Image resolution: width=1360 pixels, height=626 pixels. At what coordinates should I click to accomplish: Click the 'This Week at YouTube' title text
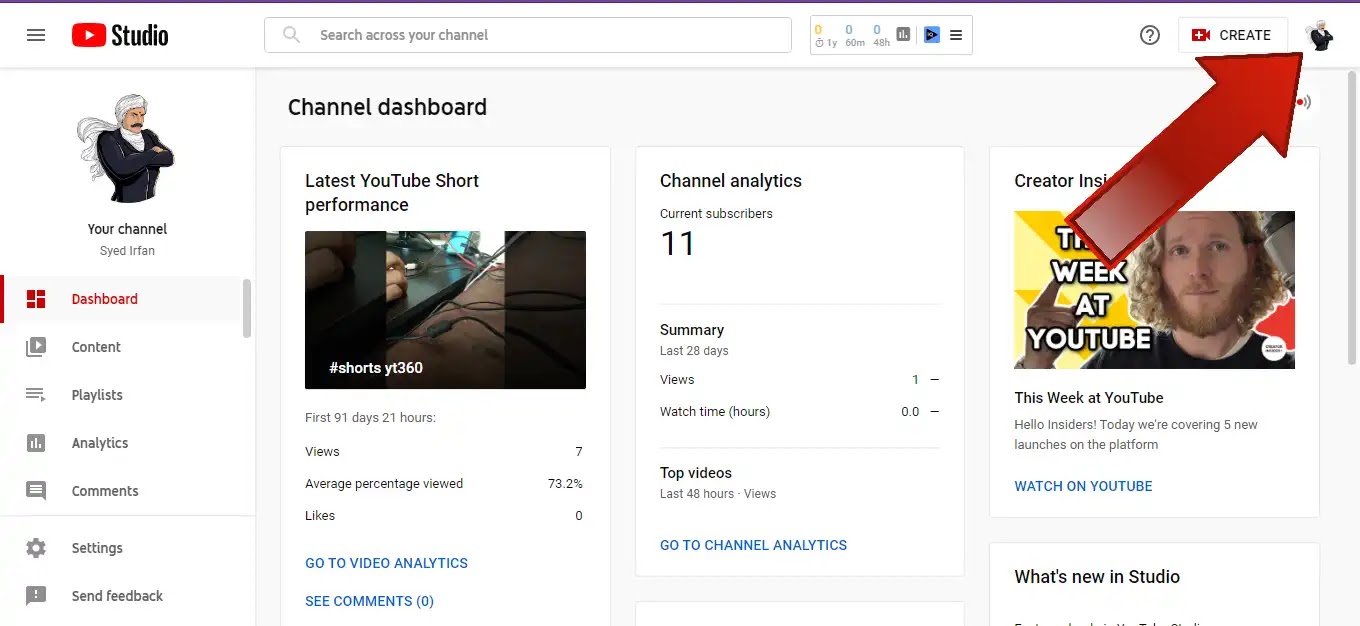coord(1089,398)
